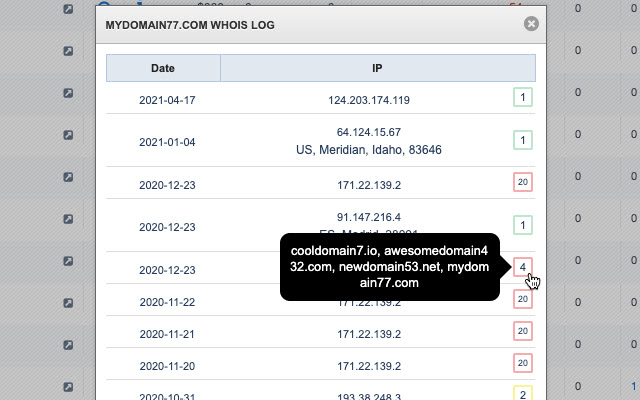Select IP address 64.124.15.67
Image resolution: width=640 pixels, height=400 pixels.
tap(369, 132)
